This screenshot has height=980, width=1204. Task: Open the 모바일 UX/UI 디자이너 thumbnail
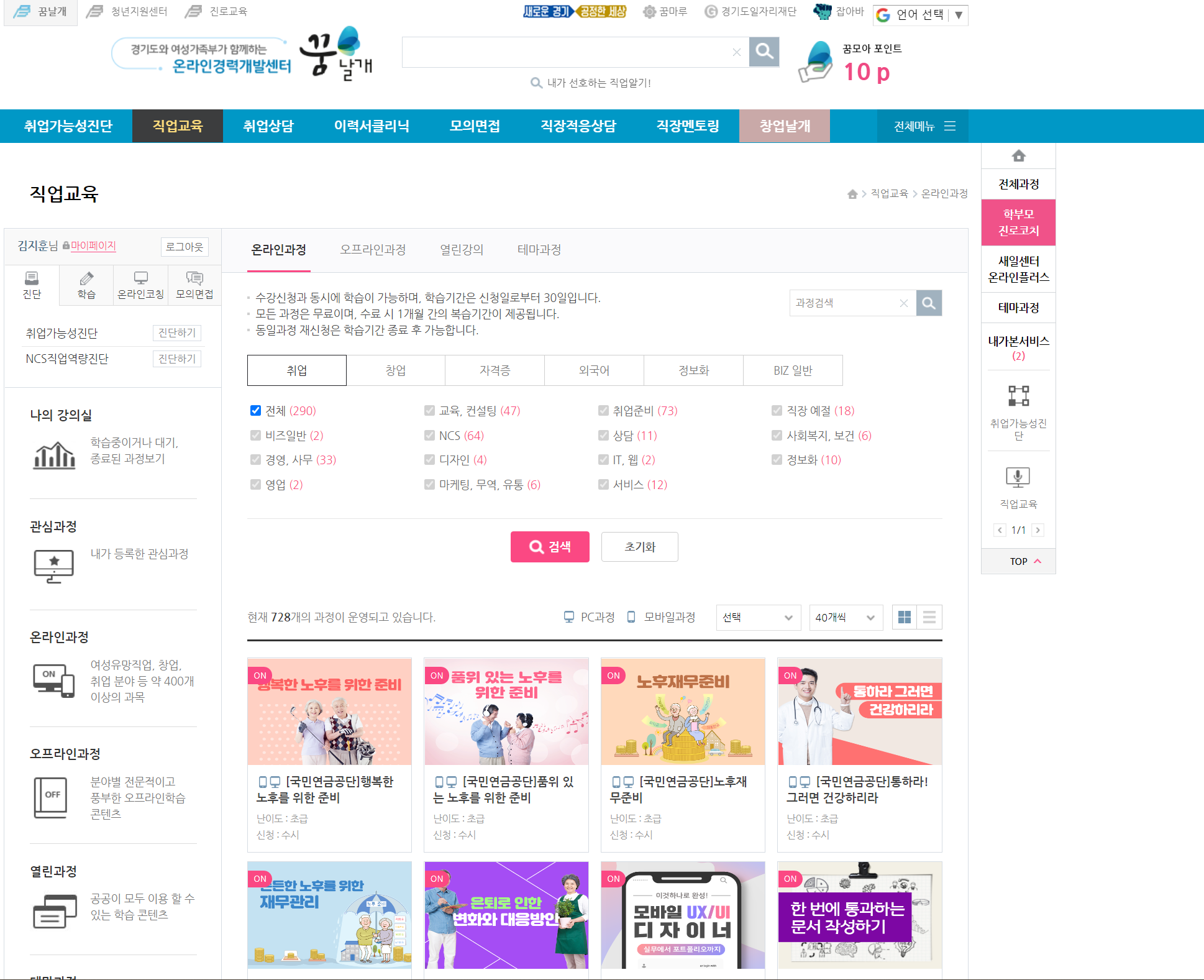point(683,915)
